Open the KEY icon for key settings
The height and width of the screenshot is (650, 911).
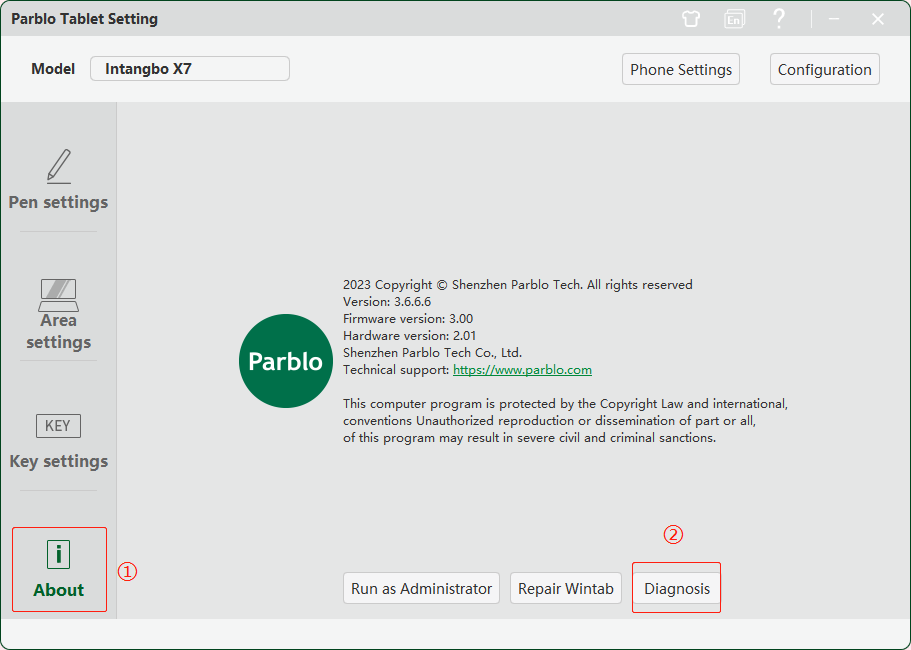[x=59, y=426]
